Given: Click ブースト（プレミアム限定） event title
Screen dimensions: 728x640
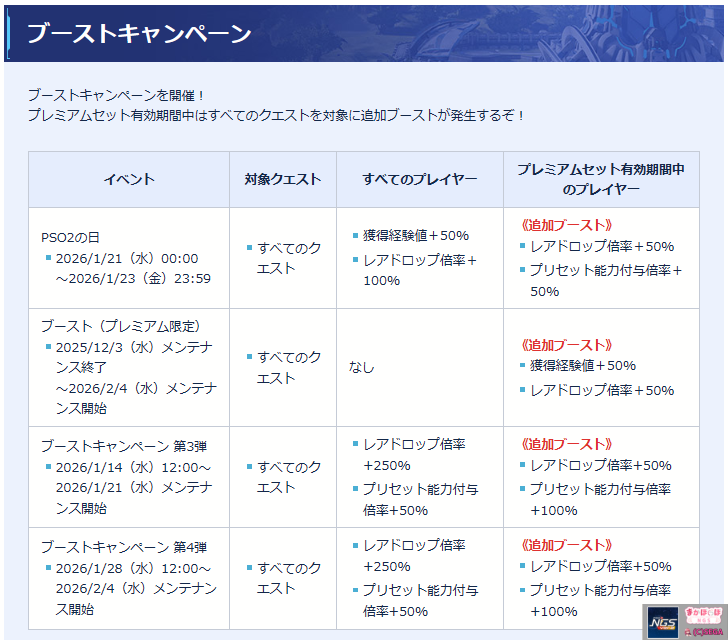Looking at the screenshot, I should (x=120, y=326).
